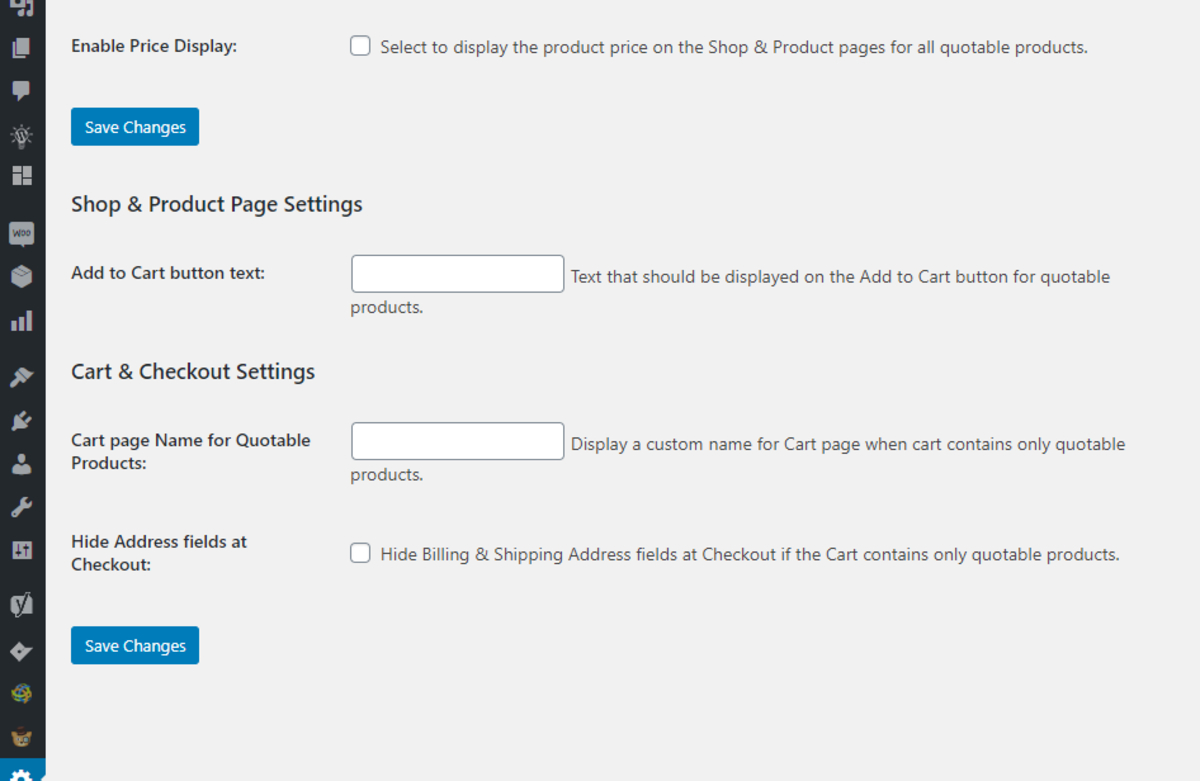This screenshot has height=781, width=1200.
Task: Open Users person icon in sidebar
Action: point(21,465)
